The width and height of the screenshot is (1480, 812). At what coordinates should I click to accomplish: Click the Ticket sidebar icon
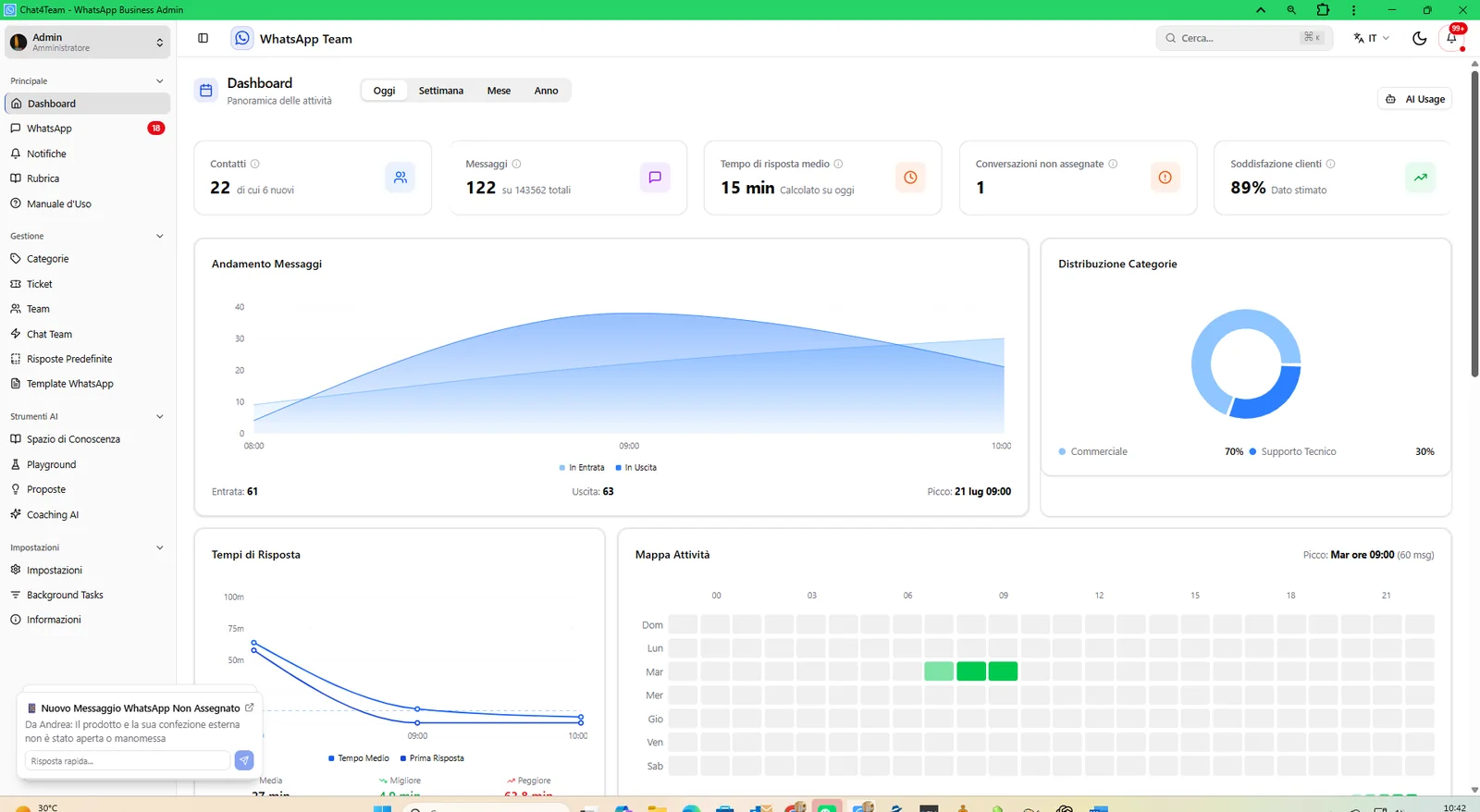pos(16,284)
